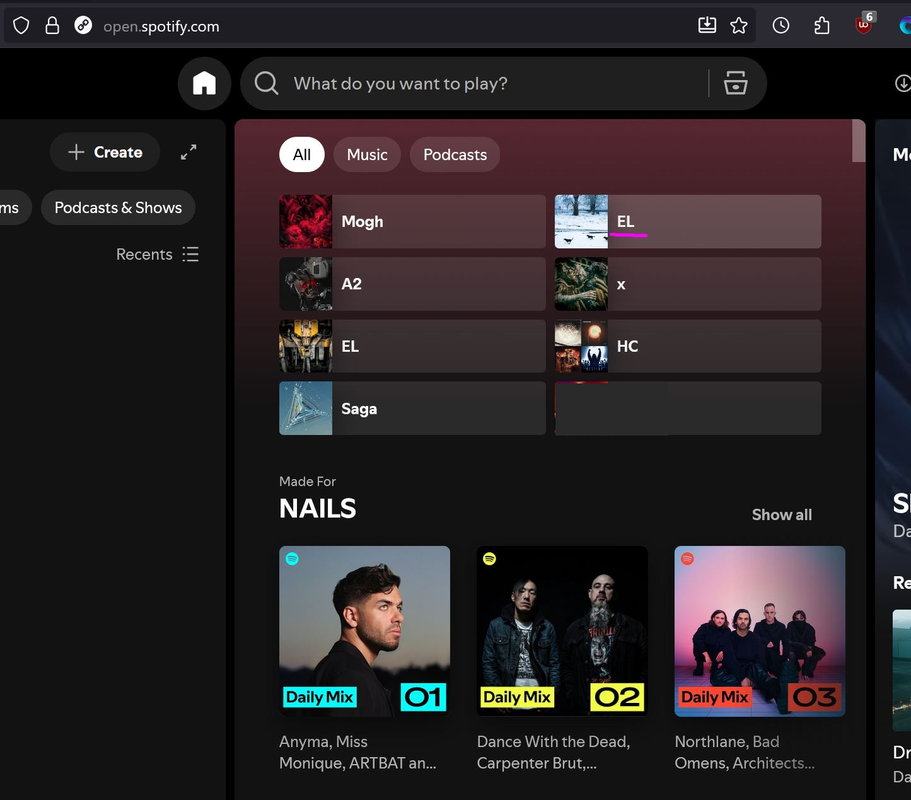Image resolution: width=911 pixels, height=800 pixels.
Task: Click the NAILS heading link
Action: coord(317,508)
